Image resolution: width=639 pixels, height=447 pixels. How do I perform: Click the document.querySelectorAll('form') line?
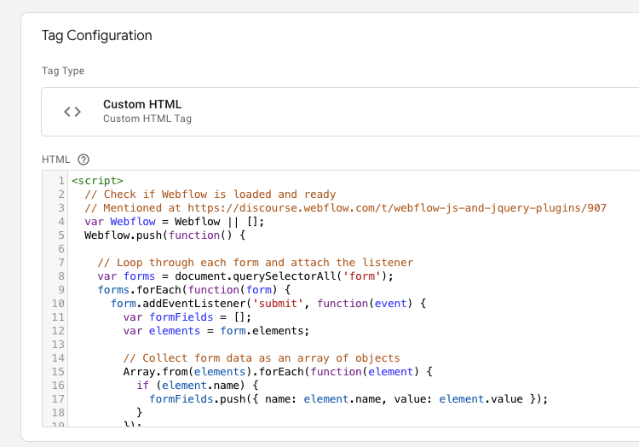(x=245, y=276)
